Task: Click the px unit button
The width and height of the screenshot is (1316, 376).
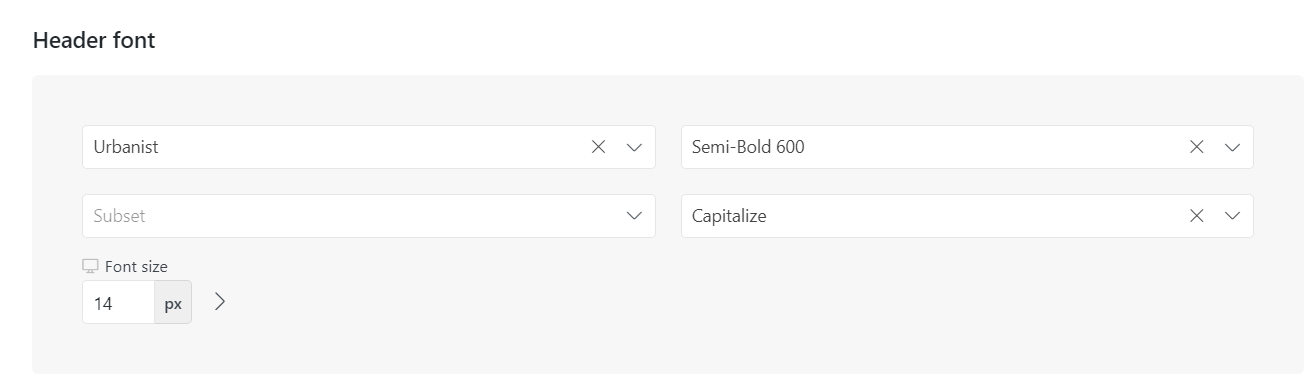Action: pos(173,303)
